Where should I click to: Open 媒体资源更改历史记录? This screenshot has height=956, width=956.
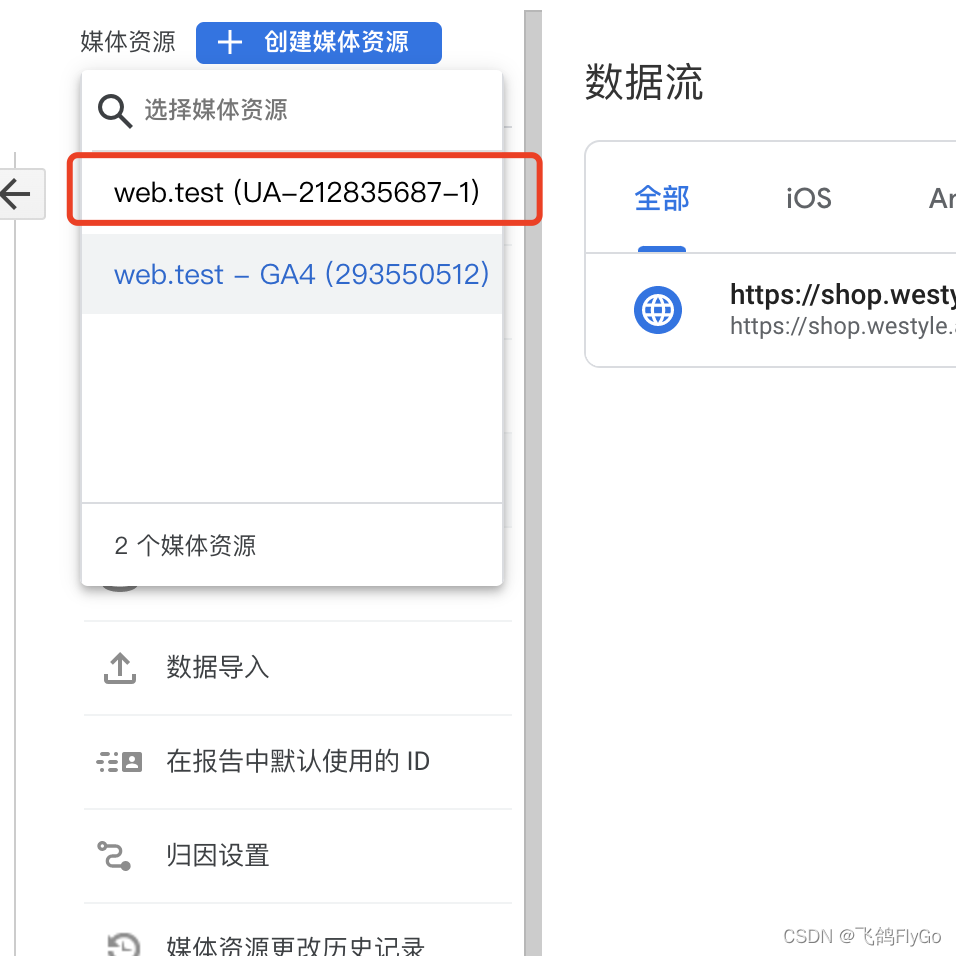coord(298,930)
